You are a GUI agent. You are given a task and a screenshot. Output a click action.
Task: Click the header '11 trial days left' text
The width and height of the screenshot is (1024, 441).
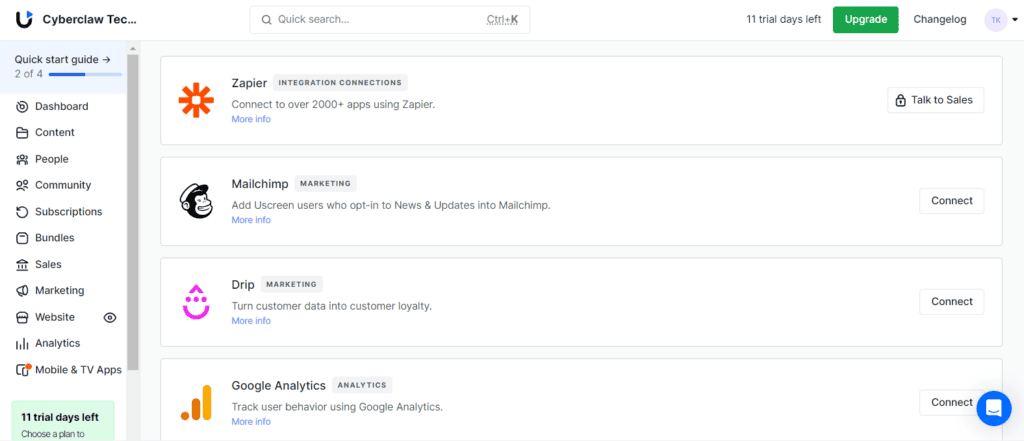pos(784,20)
